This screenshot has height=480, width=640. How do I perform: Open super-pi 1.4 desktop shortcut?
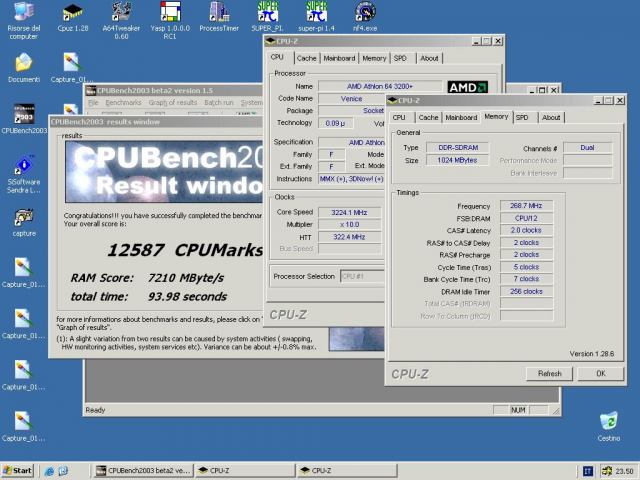pos(316,17)
